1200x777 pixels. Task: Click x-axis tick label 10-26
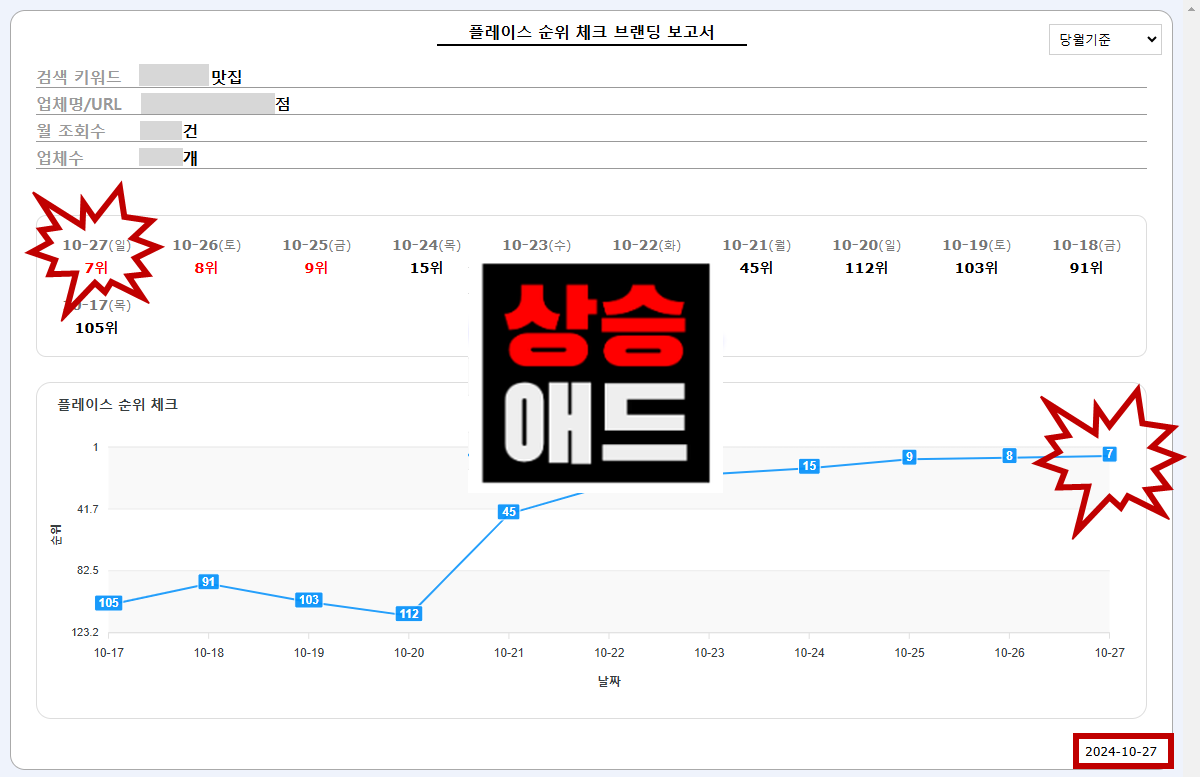[1009, 652]
